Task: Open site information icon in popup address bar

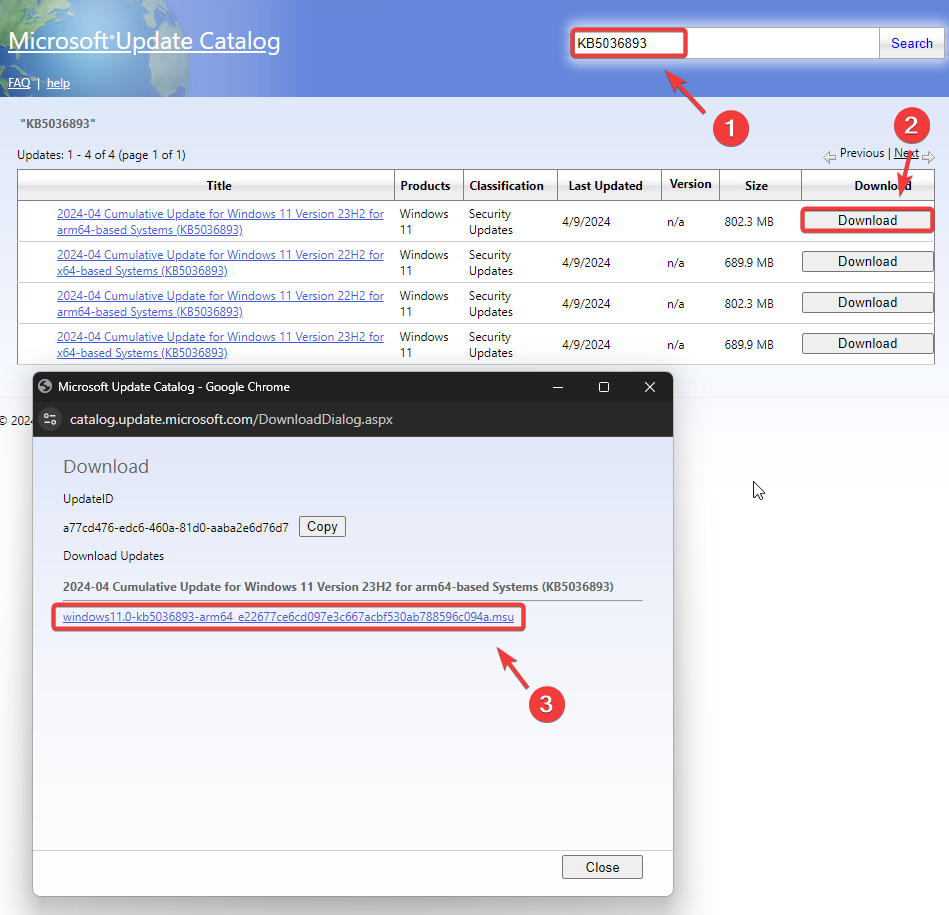Action: coord(50,419)
